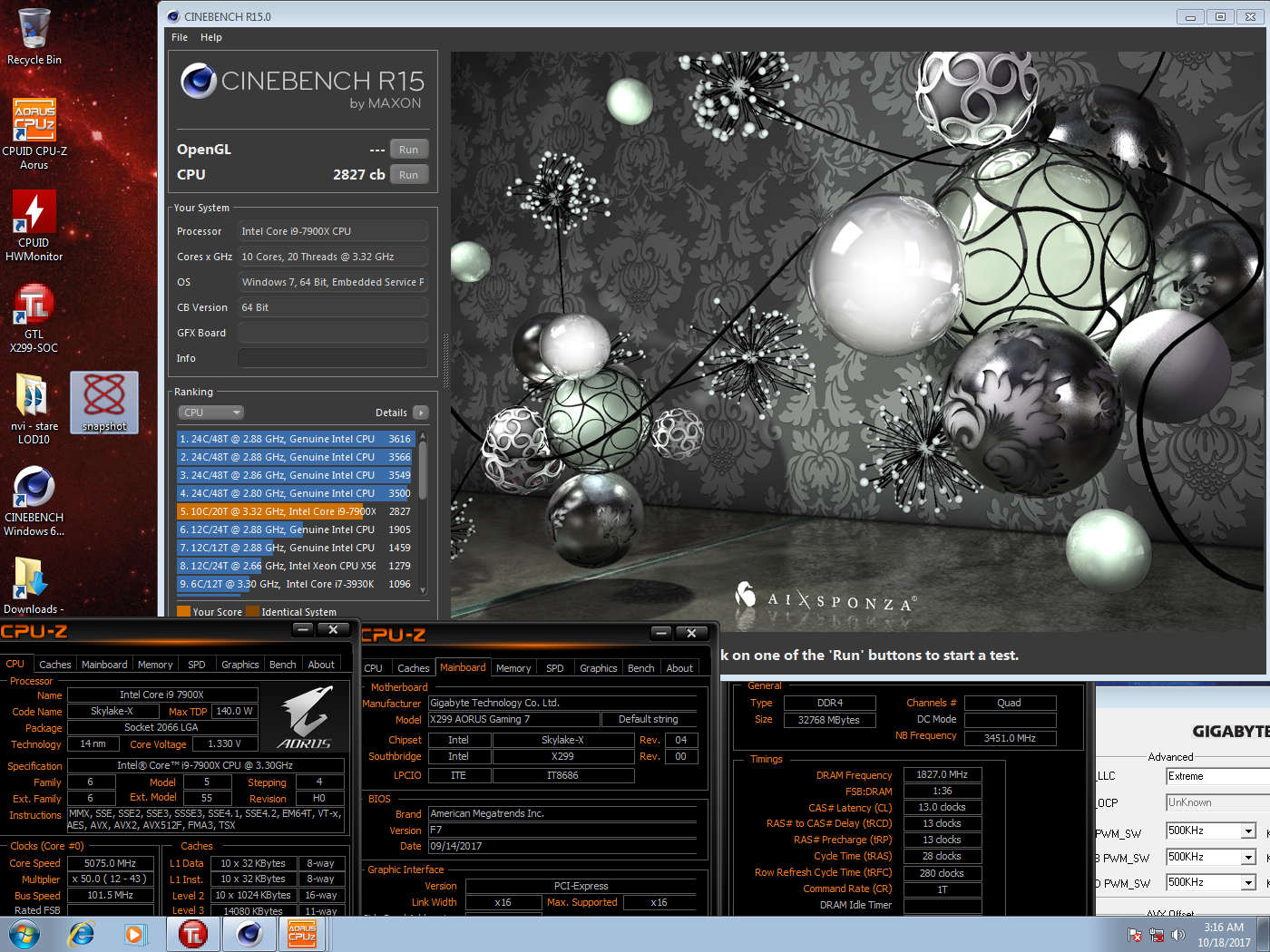1270x952 pixels.
Task: Switch to Bench tab in left CPU-Z
Action: pyautogui.click(x=283, y=665)
